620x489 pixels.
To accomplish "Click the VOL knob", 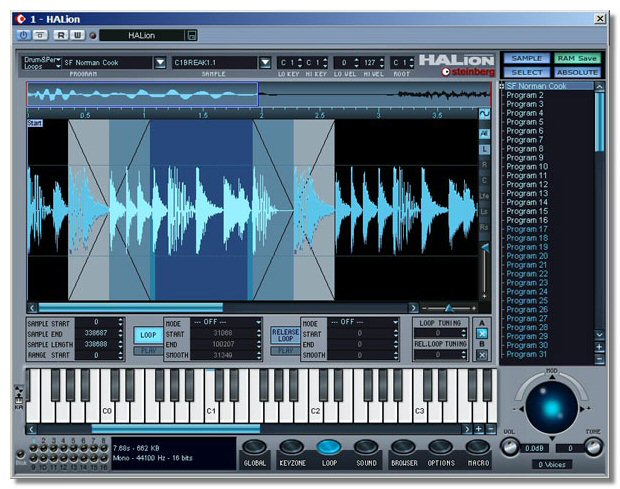I will click(510, 447).
